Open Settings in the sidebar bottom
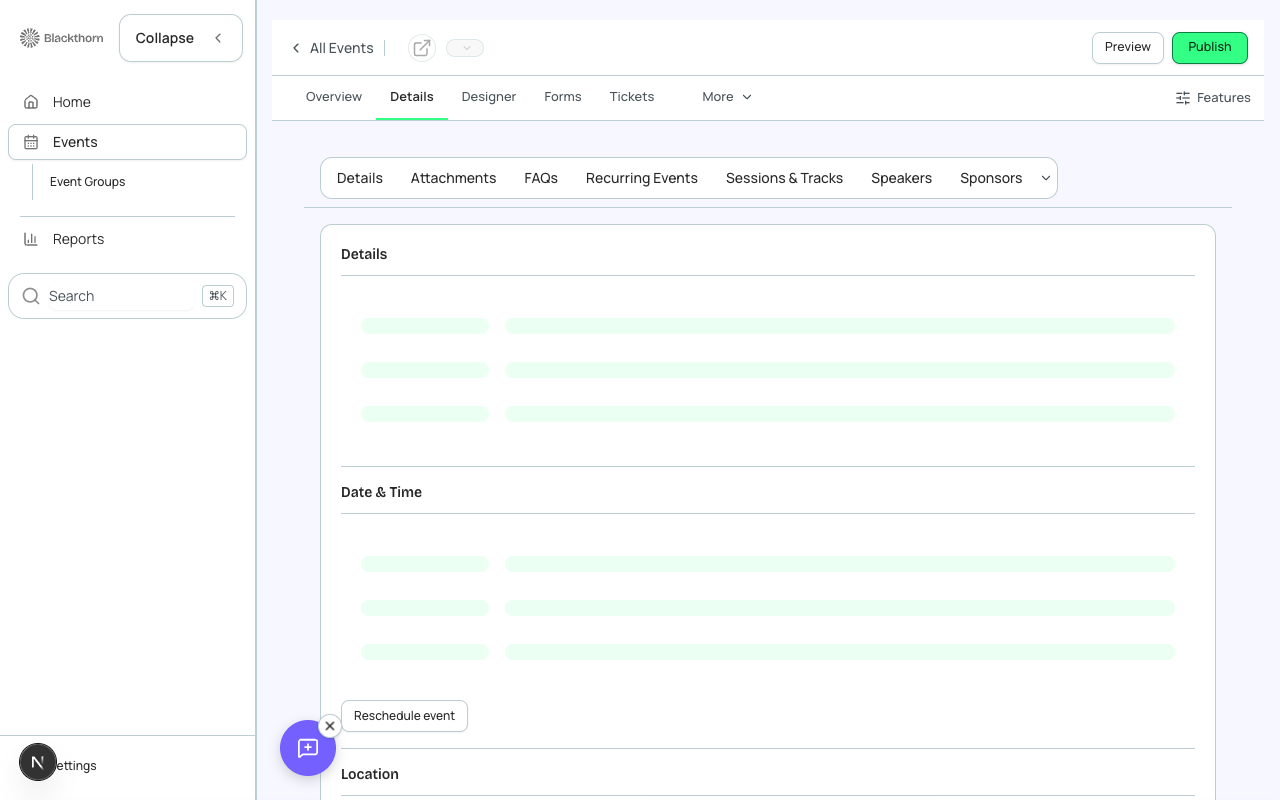Image resolution: width=1280 pixels, height=800 pixels. tap(76, 766)
